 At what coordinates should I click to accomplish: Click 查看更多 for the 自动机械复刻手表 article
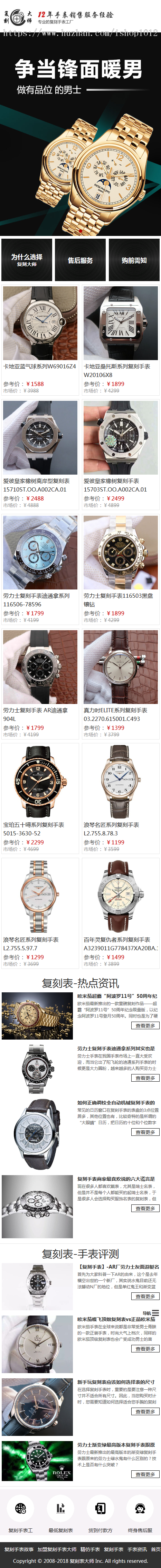tap(145, 1132)
